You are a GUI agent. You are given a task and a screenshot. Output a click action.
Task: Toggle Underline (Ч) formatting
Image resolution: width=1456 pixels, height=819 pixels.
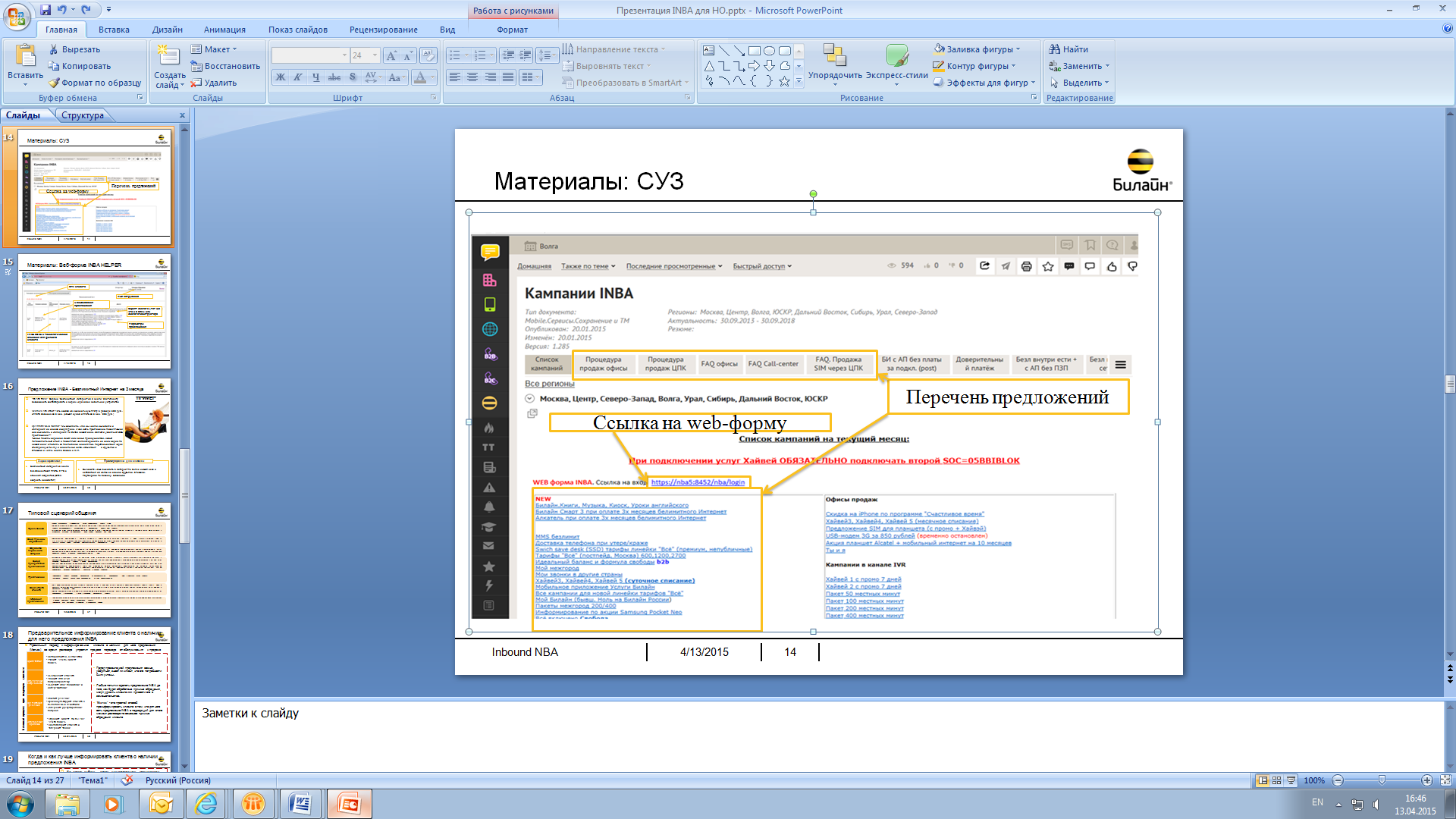point(316,77)
